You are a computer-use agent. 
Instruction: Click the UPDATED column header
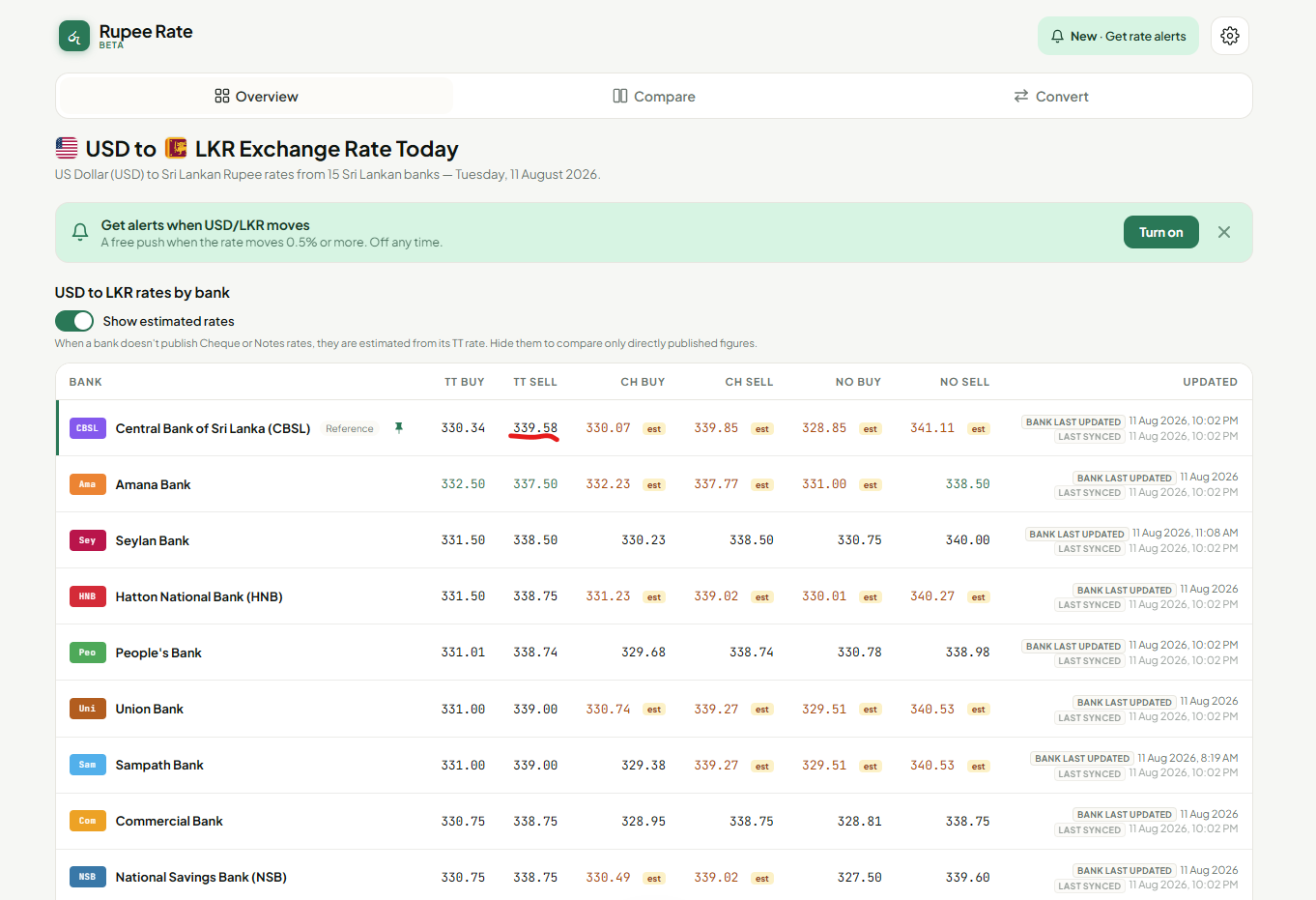(1211, 382)
